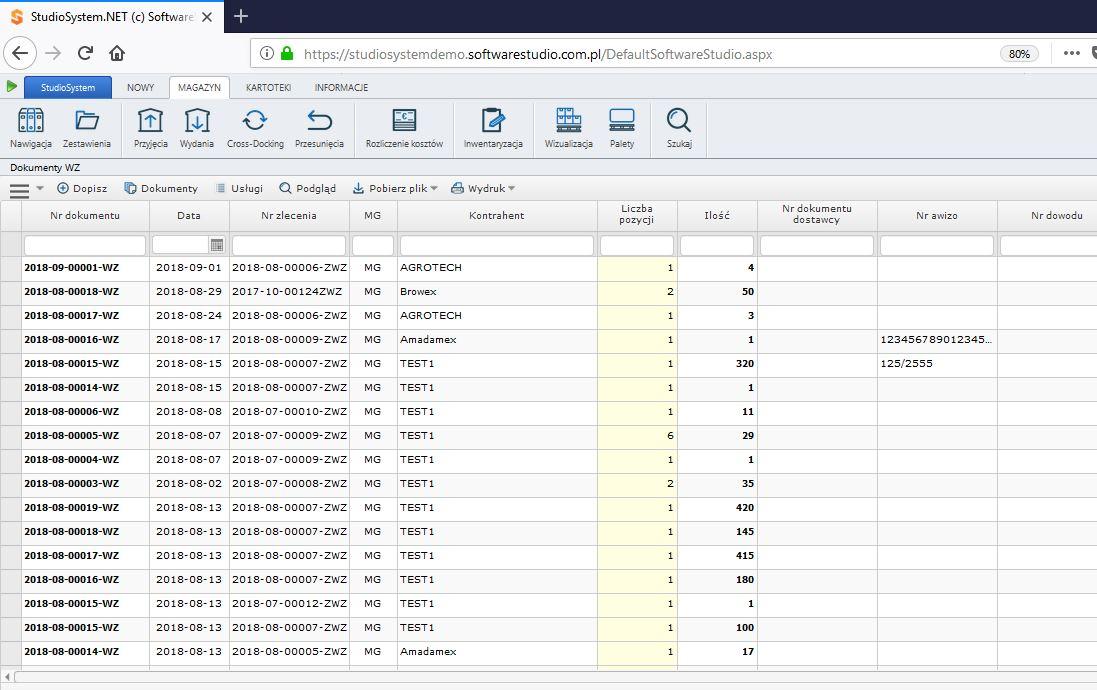The width and height of the screenshot is (1097, 690).
Task: Open the Zestawienia folder icon
Action: pos(86,128)
